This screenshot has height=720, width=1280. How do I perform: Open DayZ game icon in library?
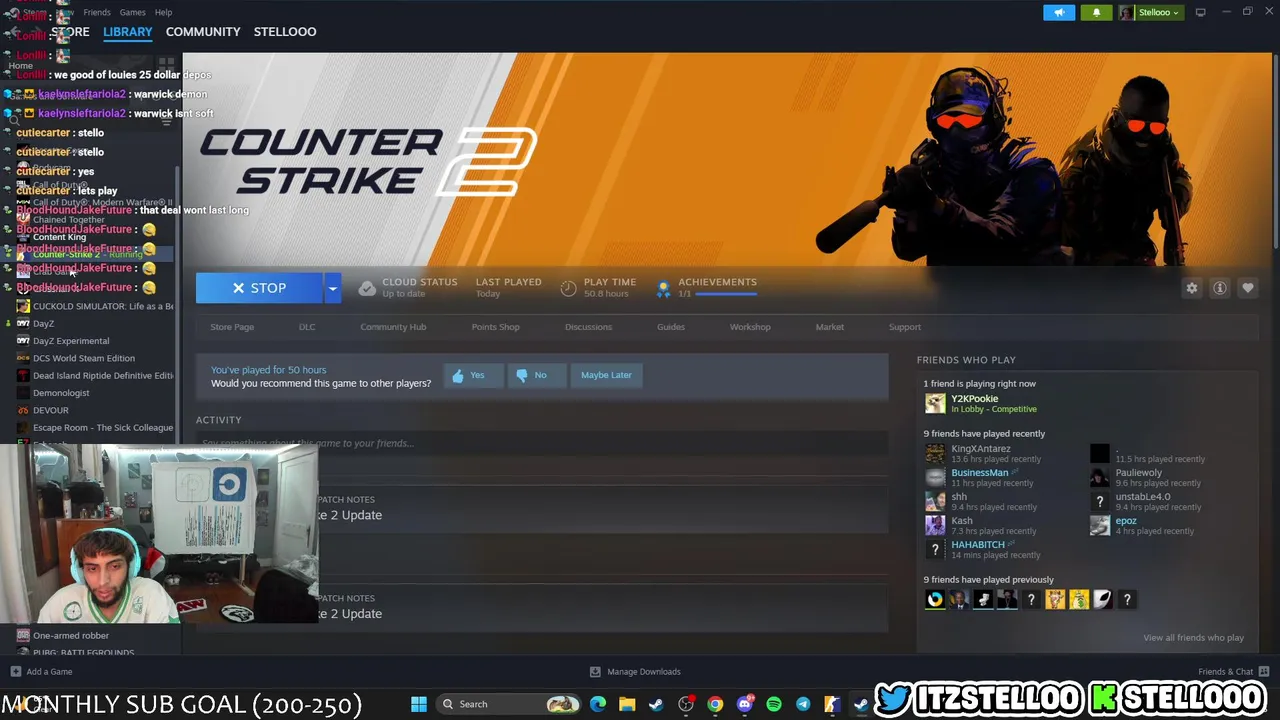(23, 324)
